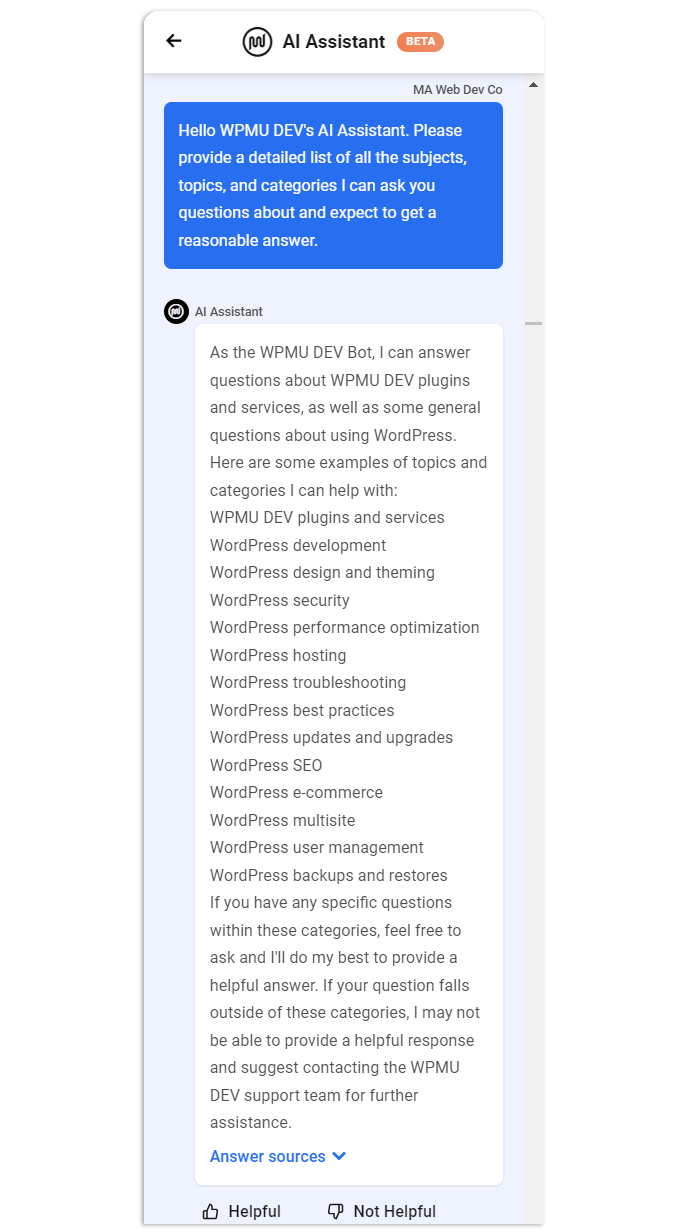Collapse the Answer sources dropdown arrow
Screen dimensions: 700x1230
coord(339,1156)
